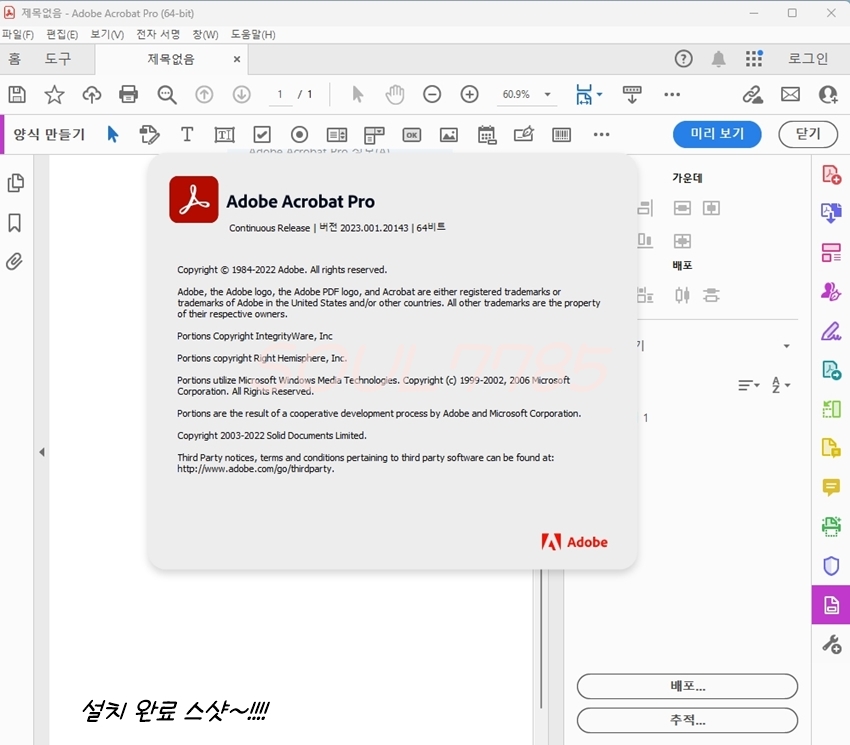Screen dimensions: 850x745
Task: Open the 파일(F) menu
Action: pyautogui.click(x=17, y=34)
